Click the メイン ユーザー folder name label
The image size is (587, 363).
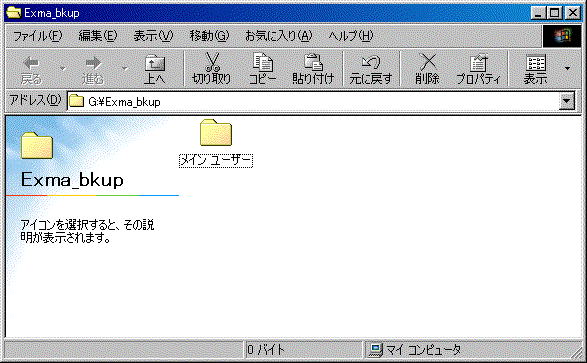click(x=216, y=161)
